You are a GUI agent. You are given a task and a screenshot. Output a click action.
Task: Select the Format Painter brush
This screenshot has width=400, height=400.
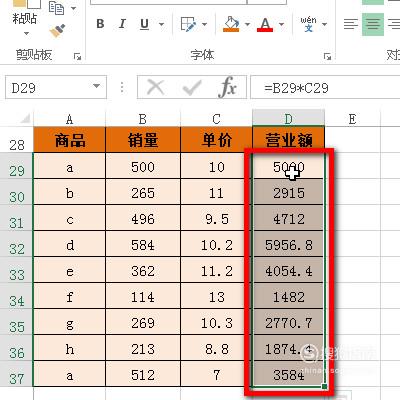pos(57,30)
